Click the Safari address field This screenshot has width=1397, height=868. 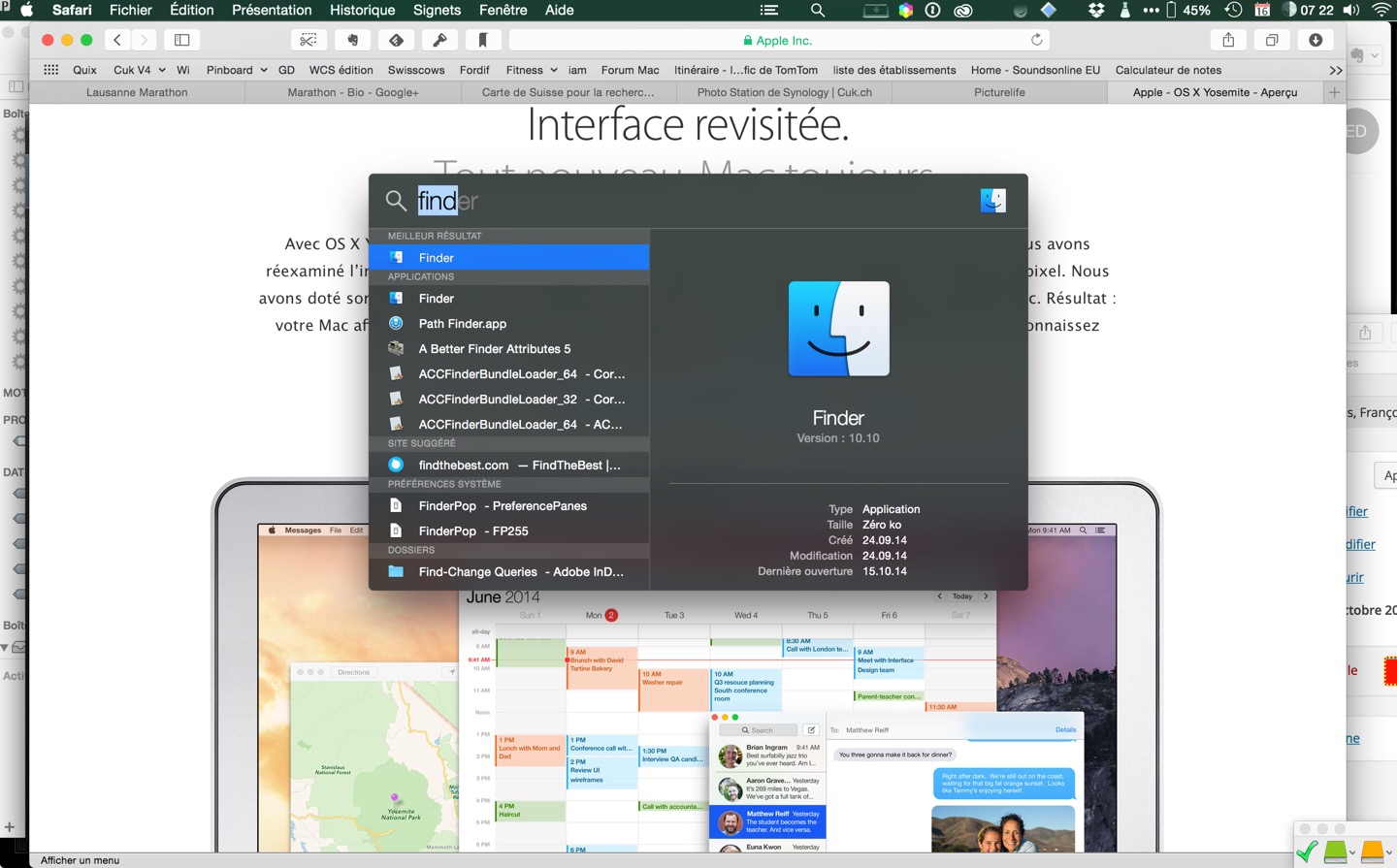[780, 40]
